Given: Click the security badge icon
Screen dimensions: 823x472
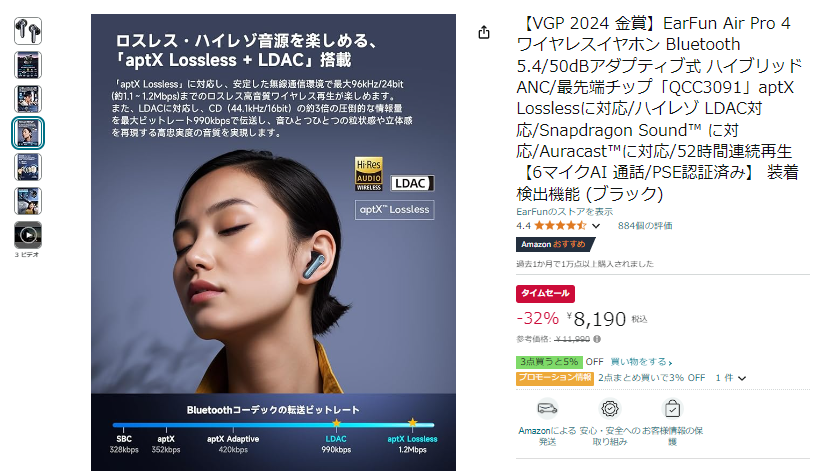Looking at the screenshot, I should (609, 408).
